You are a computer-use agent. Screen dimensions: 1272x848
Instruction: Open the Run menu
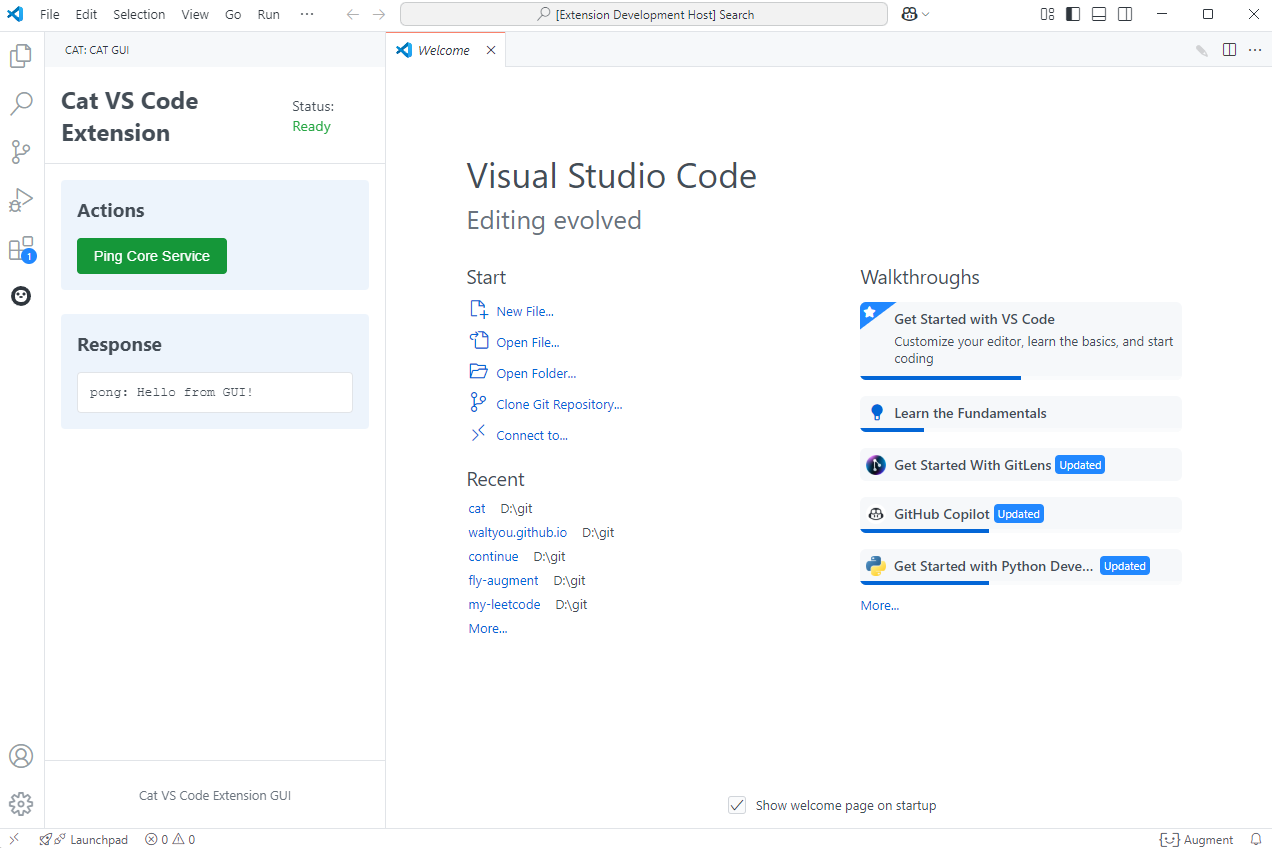[269, 14]
